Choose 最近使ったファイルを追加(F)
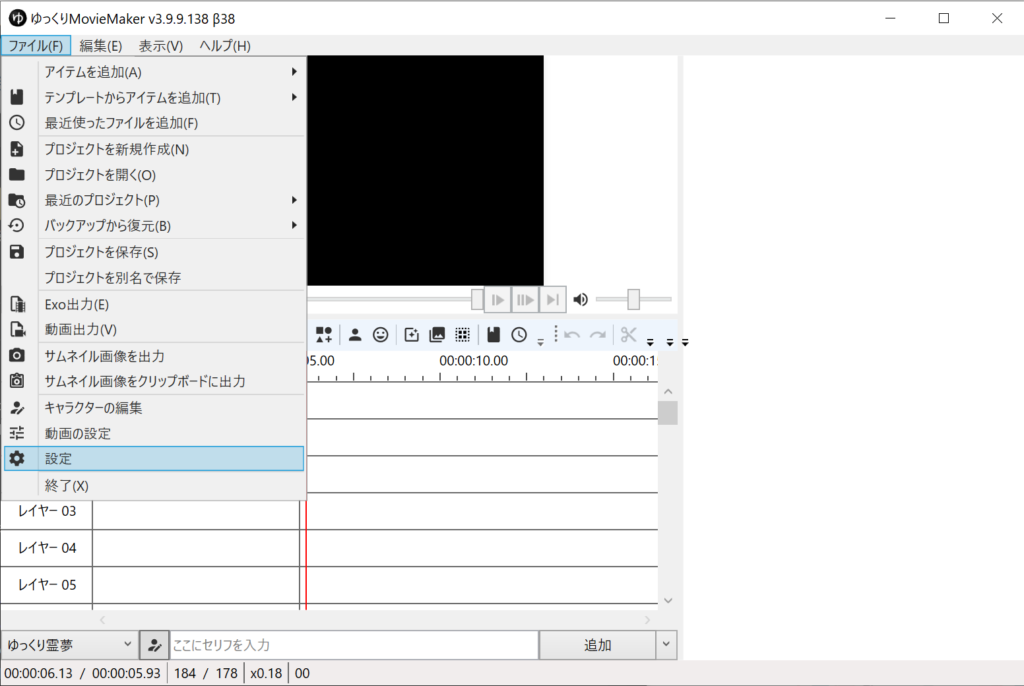 (154, 123)
